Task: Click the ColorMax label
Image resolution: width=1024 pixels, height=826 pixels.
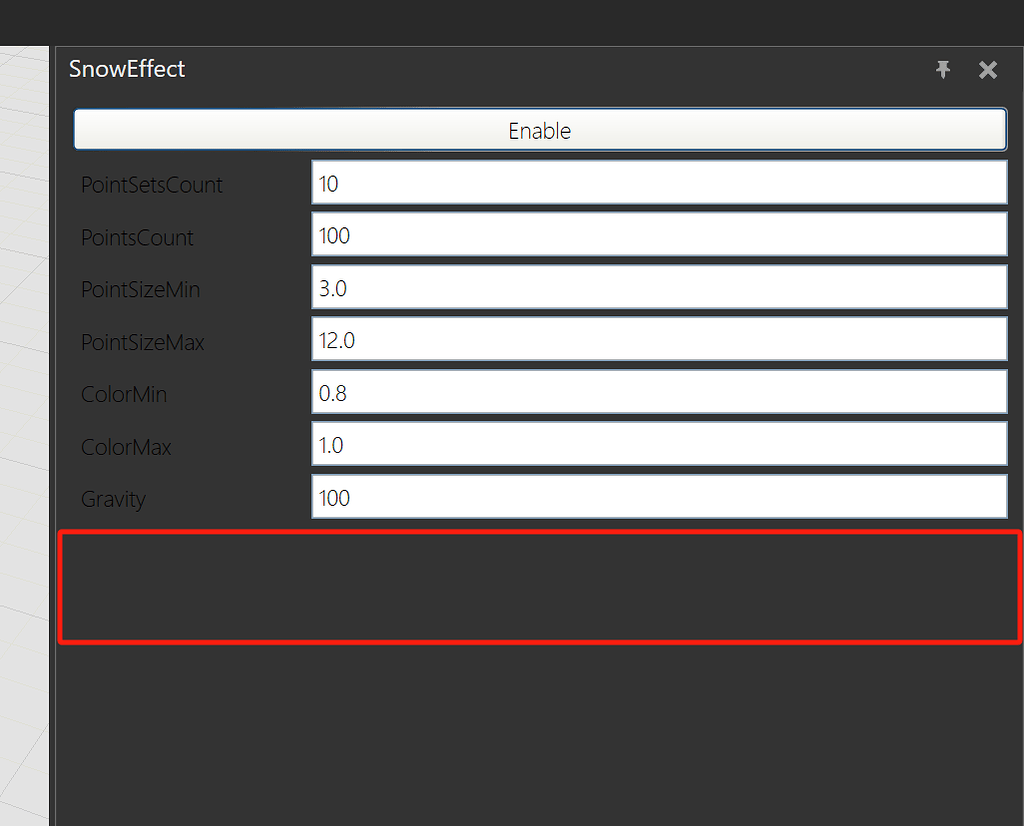Action: [126, 447]
